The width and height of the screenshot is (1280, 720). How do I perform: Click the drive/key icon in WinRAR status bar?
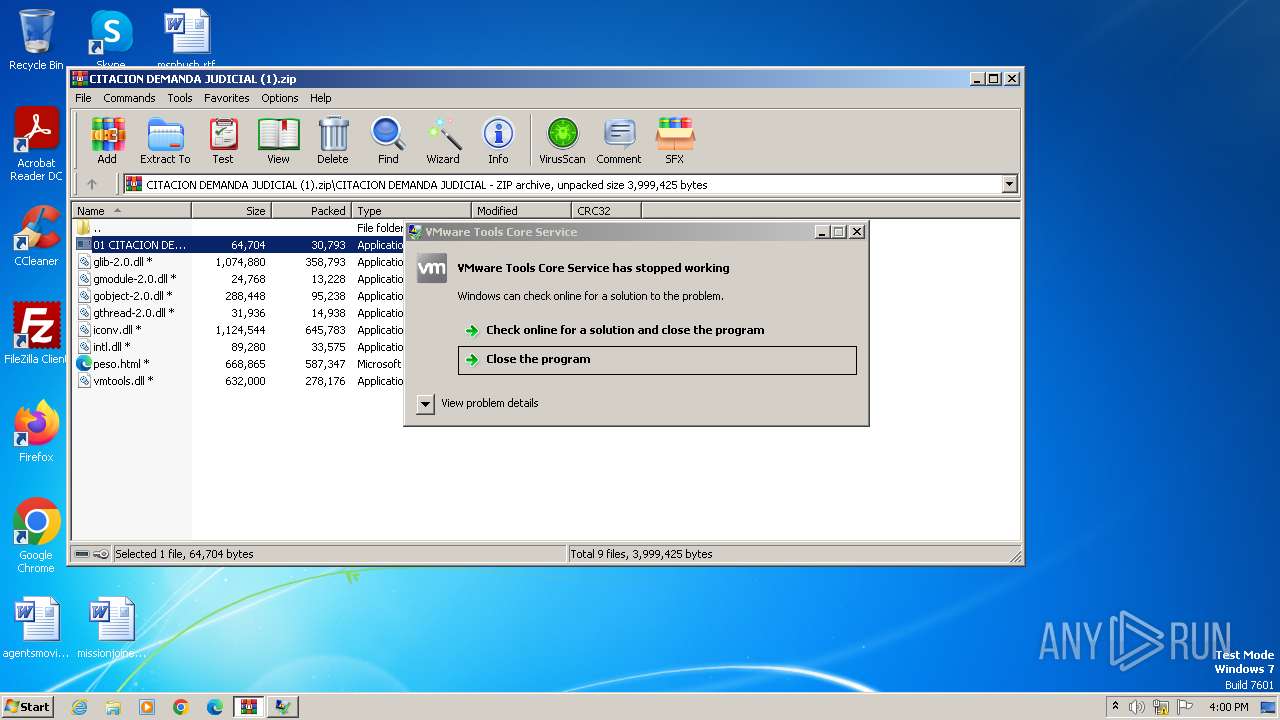click(91, 554)
